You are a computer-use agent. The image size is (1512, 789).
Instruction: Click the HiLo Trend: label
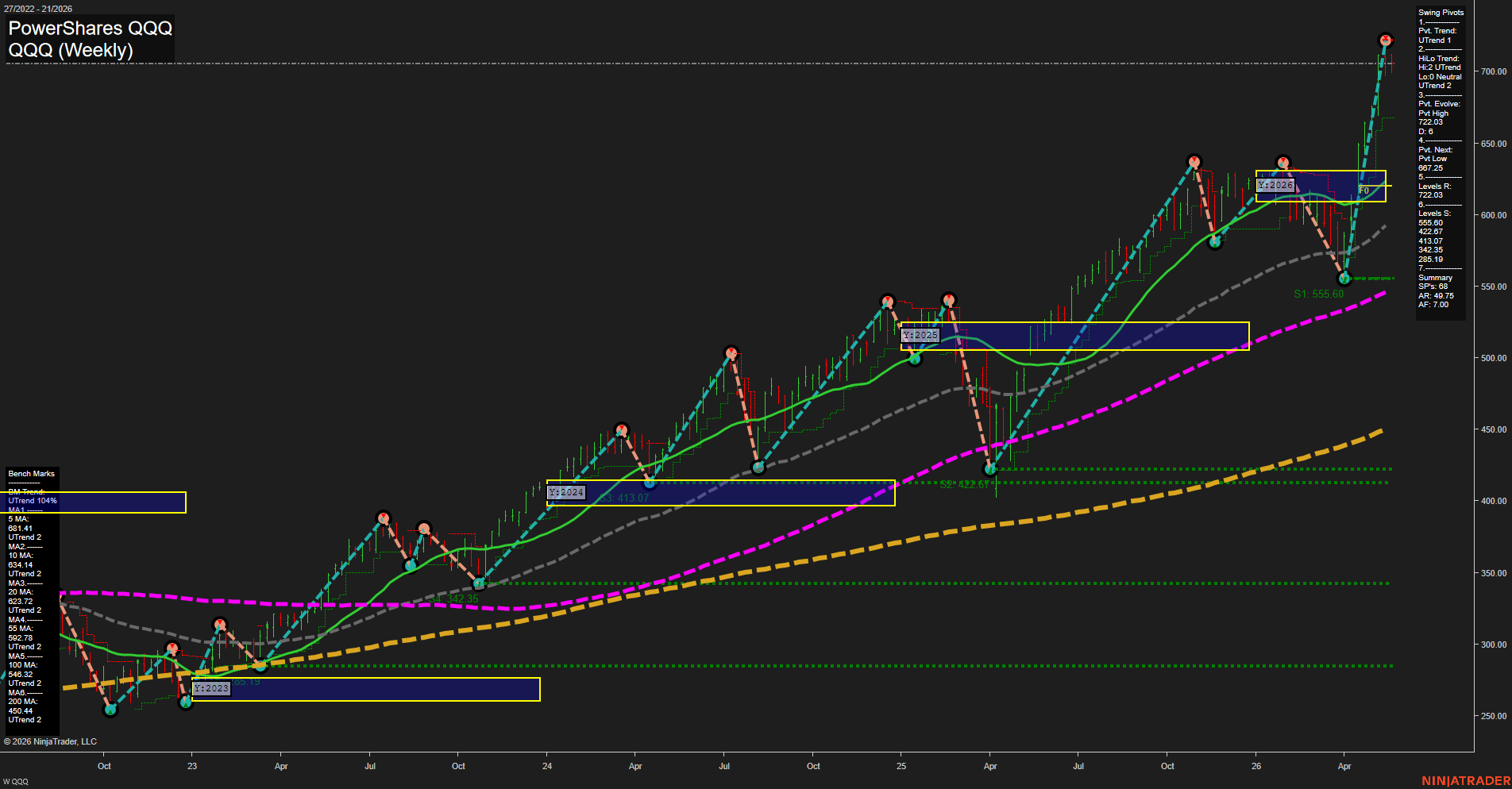tap(1439, 59)
